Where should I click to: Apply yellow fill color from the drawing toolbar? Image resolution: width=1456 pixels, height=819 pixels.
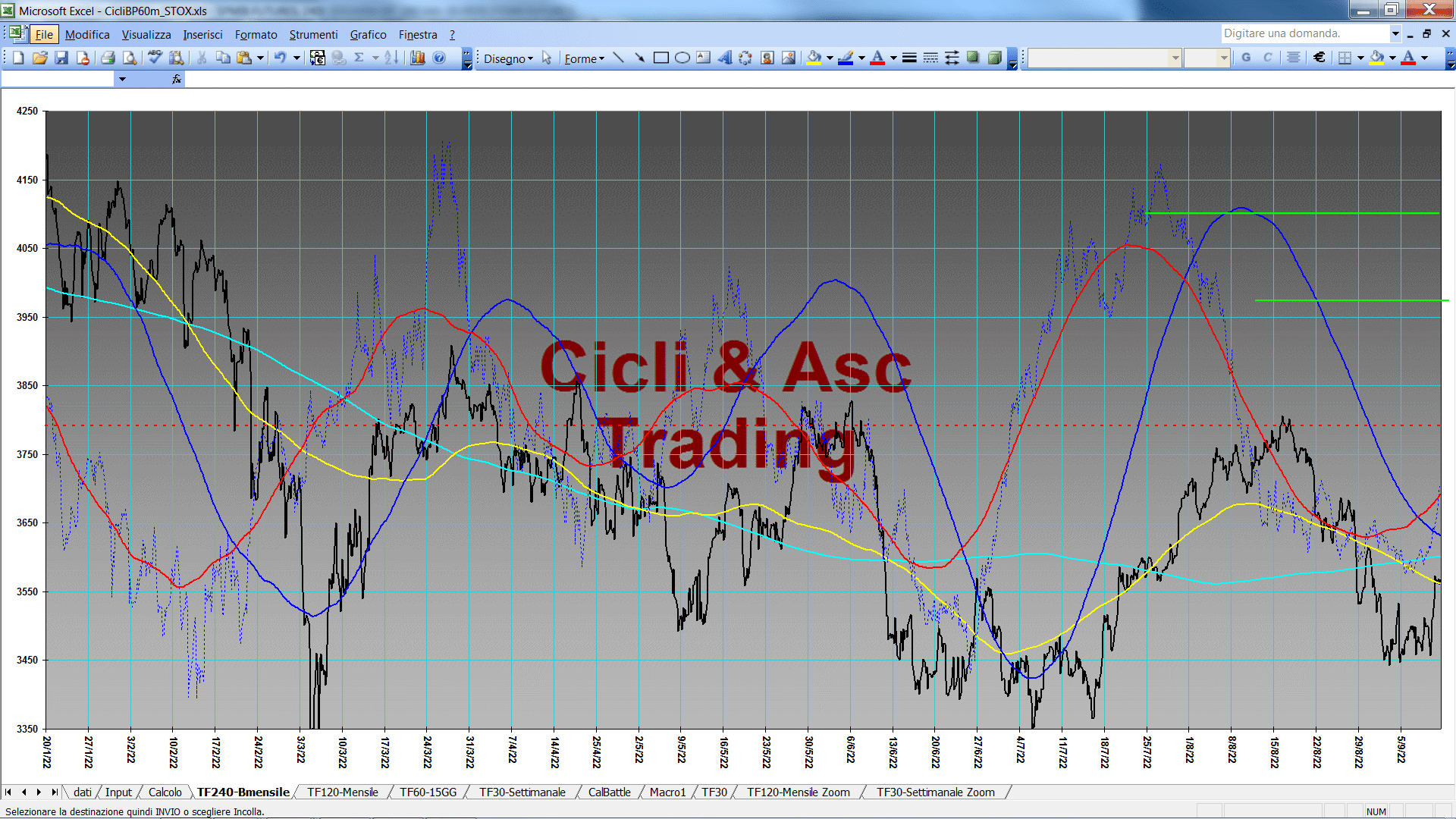coord(814,58)
